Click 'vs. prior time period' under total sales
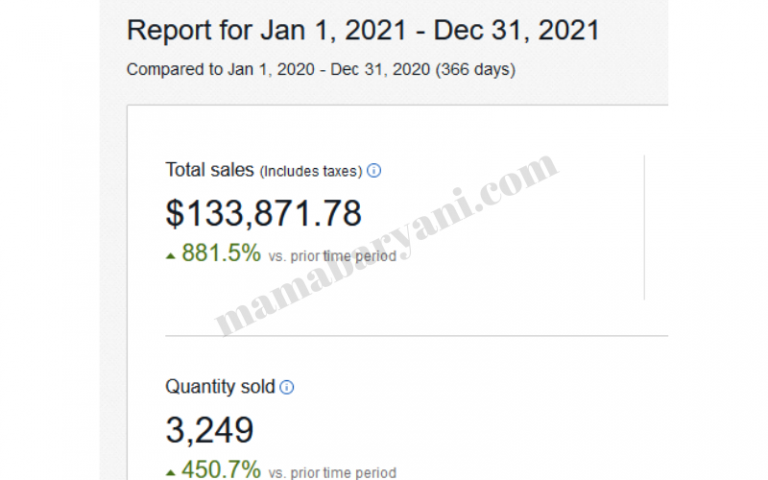 pos(333,256)
